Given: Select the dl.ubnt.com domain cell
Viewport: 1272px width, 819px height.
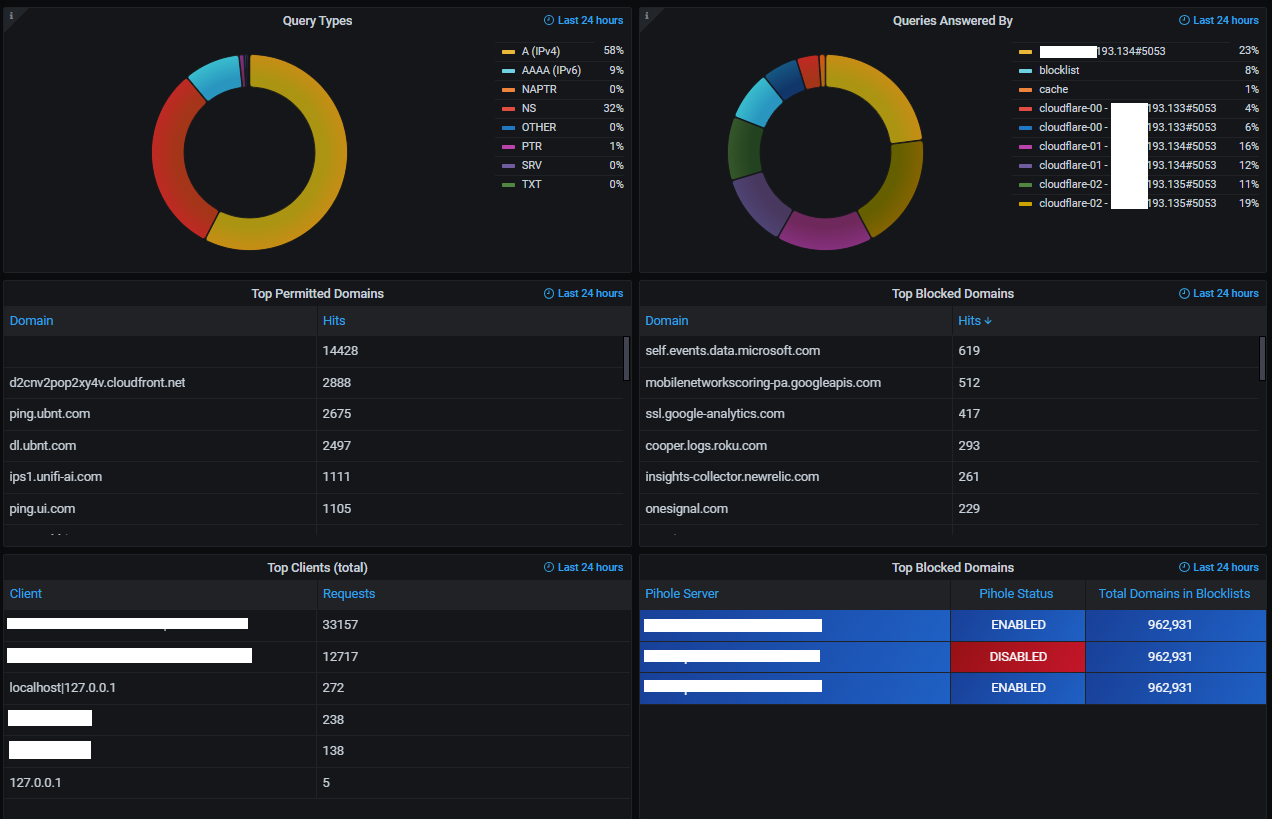Looking at the screenshot, I should 160,446.
